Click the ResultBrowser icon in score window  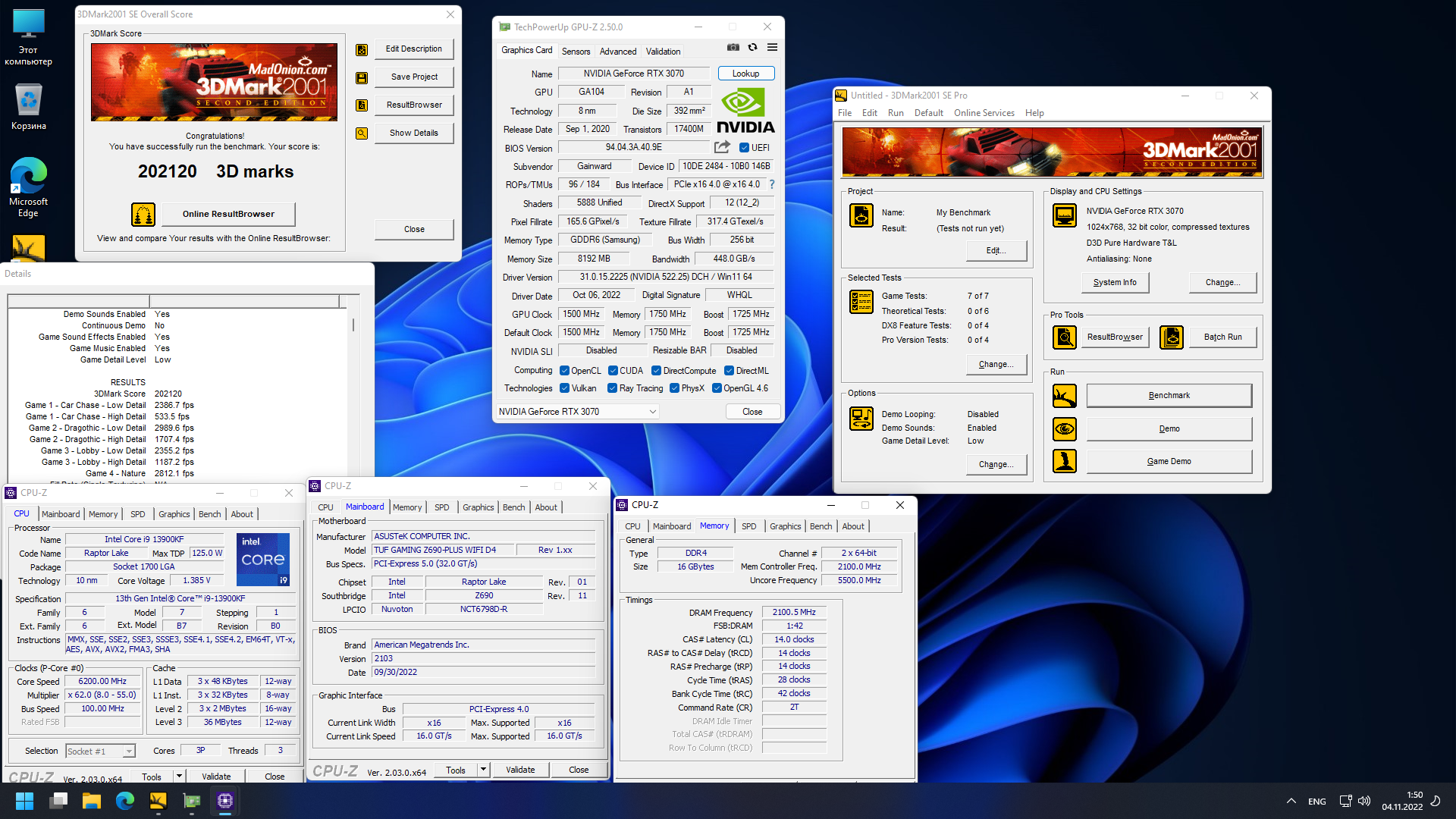pyautogui.click(x=362, y=105)
